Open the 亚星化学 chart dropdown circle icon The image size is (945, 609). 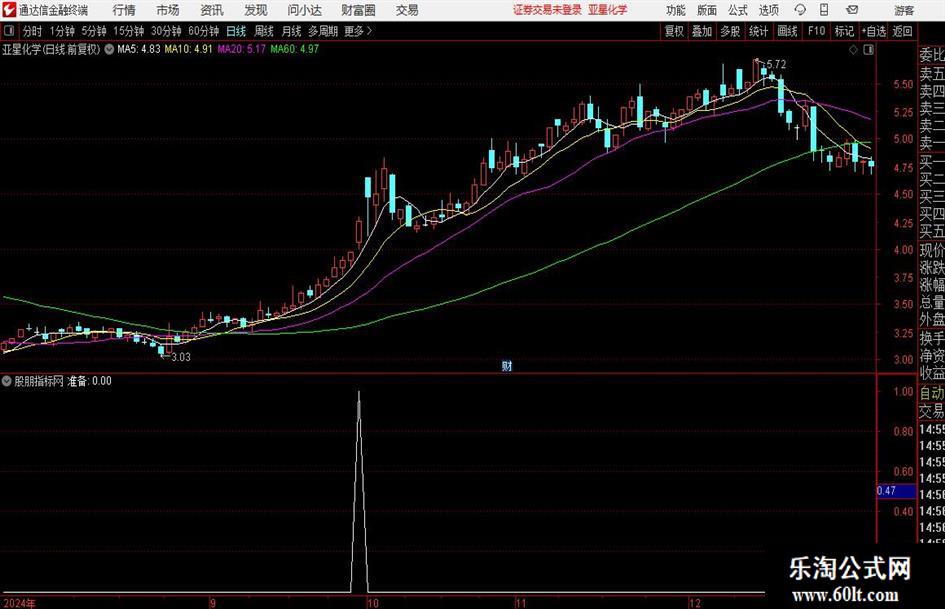pyautogui.click(x=109, y=49)
